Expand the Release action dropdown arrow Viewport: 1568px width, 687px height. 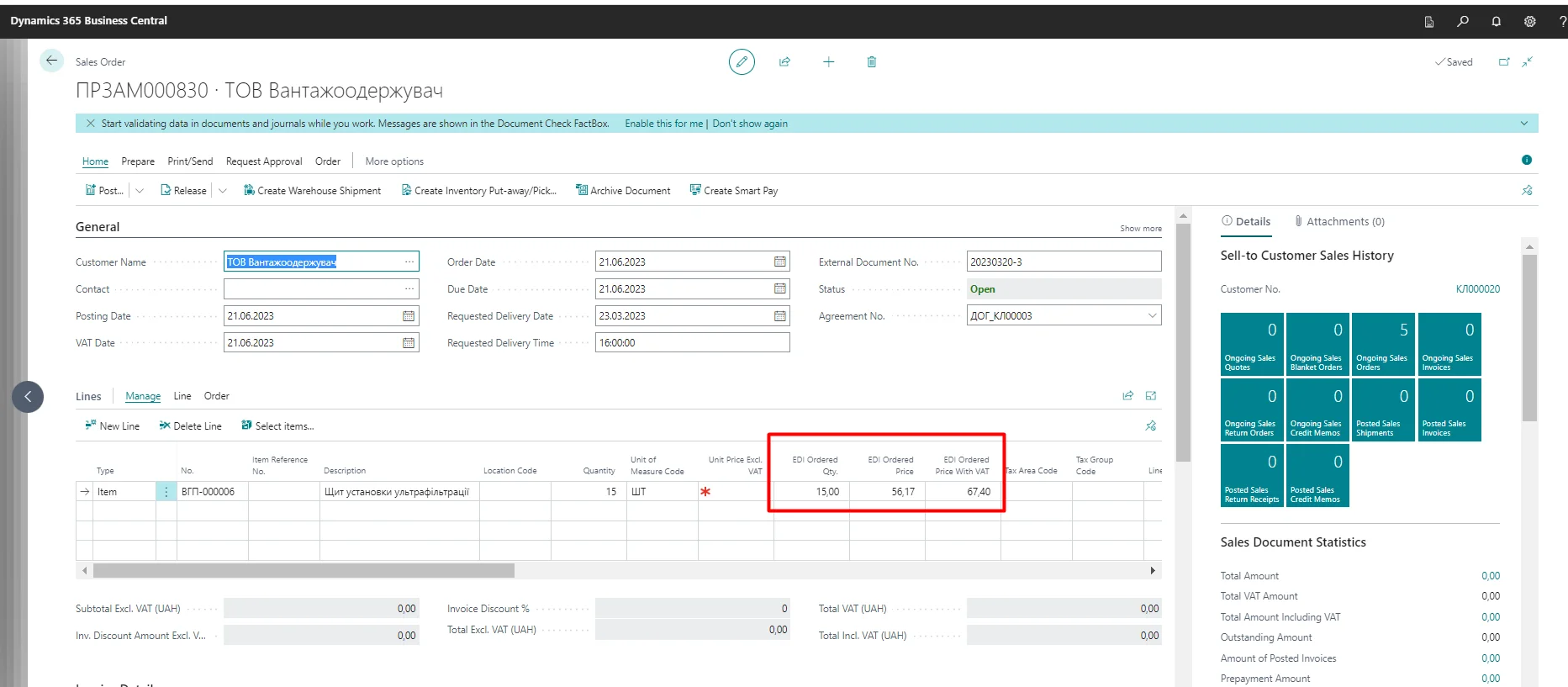[223, 191]
